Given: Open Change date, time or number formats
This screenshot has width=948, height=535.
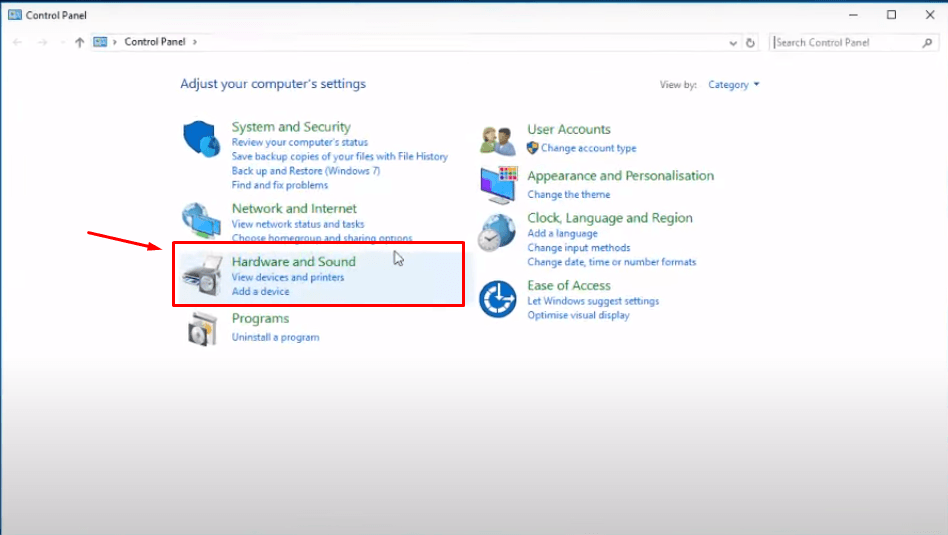Looking at the screenshot, I should point(611,262).
